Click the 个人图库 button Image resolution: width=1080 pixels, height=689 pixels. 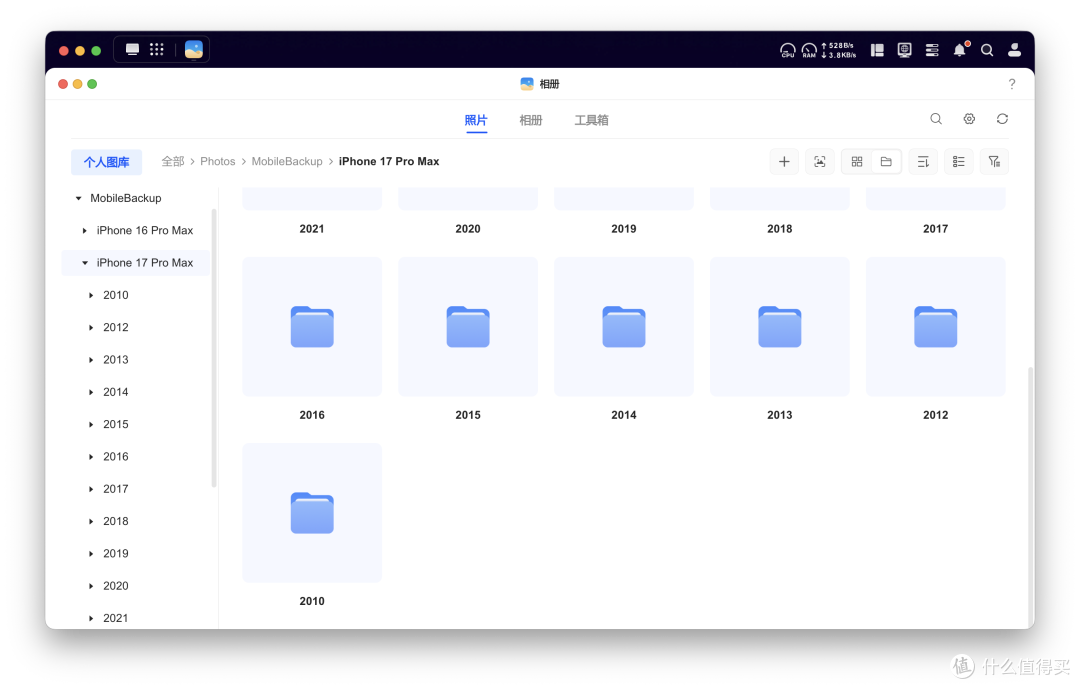click(x=106, y=162)
